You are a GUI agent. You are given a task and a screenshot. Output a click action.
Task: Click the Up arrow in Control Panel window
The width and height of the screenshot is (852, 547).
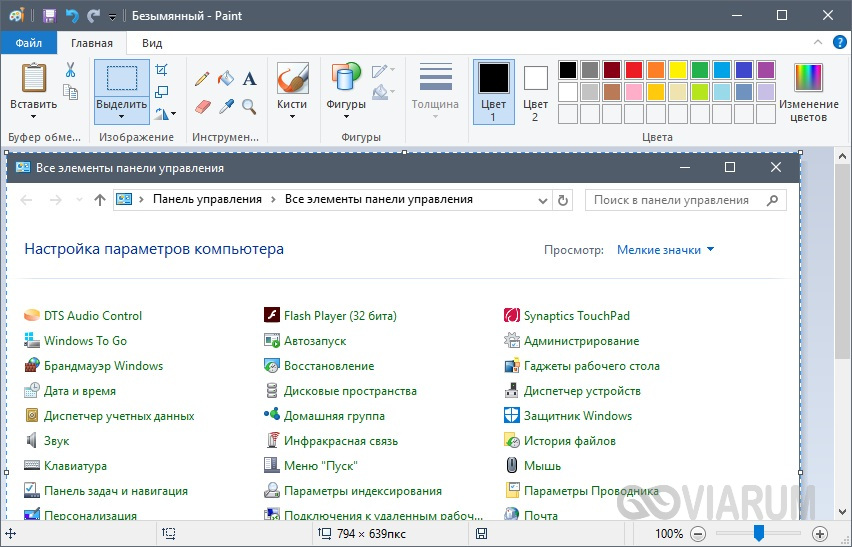click(99, 200)
